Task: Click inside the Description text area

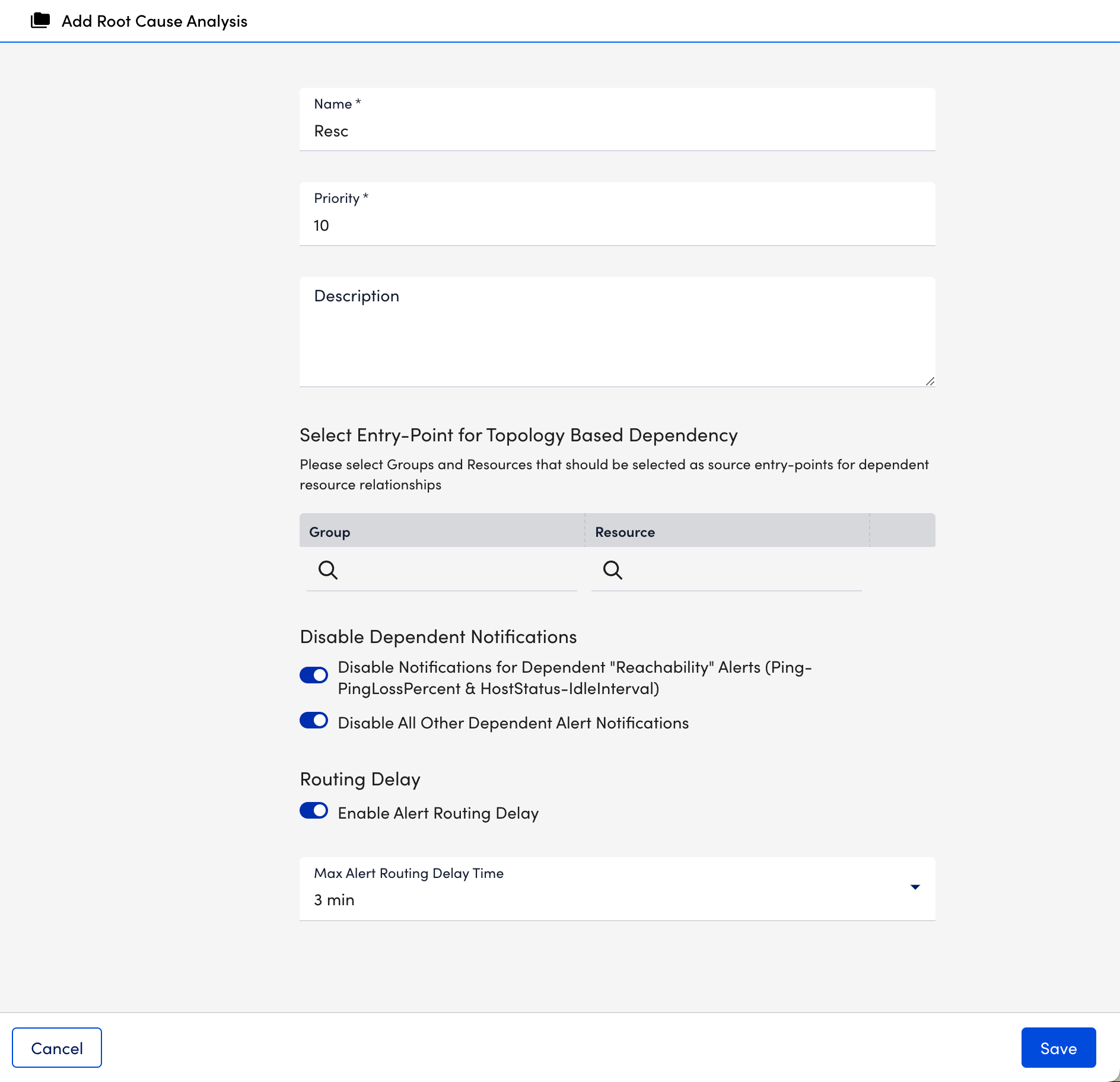Action: 617,332
